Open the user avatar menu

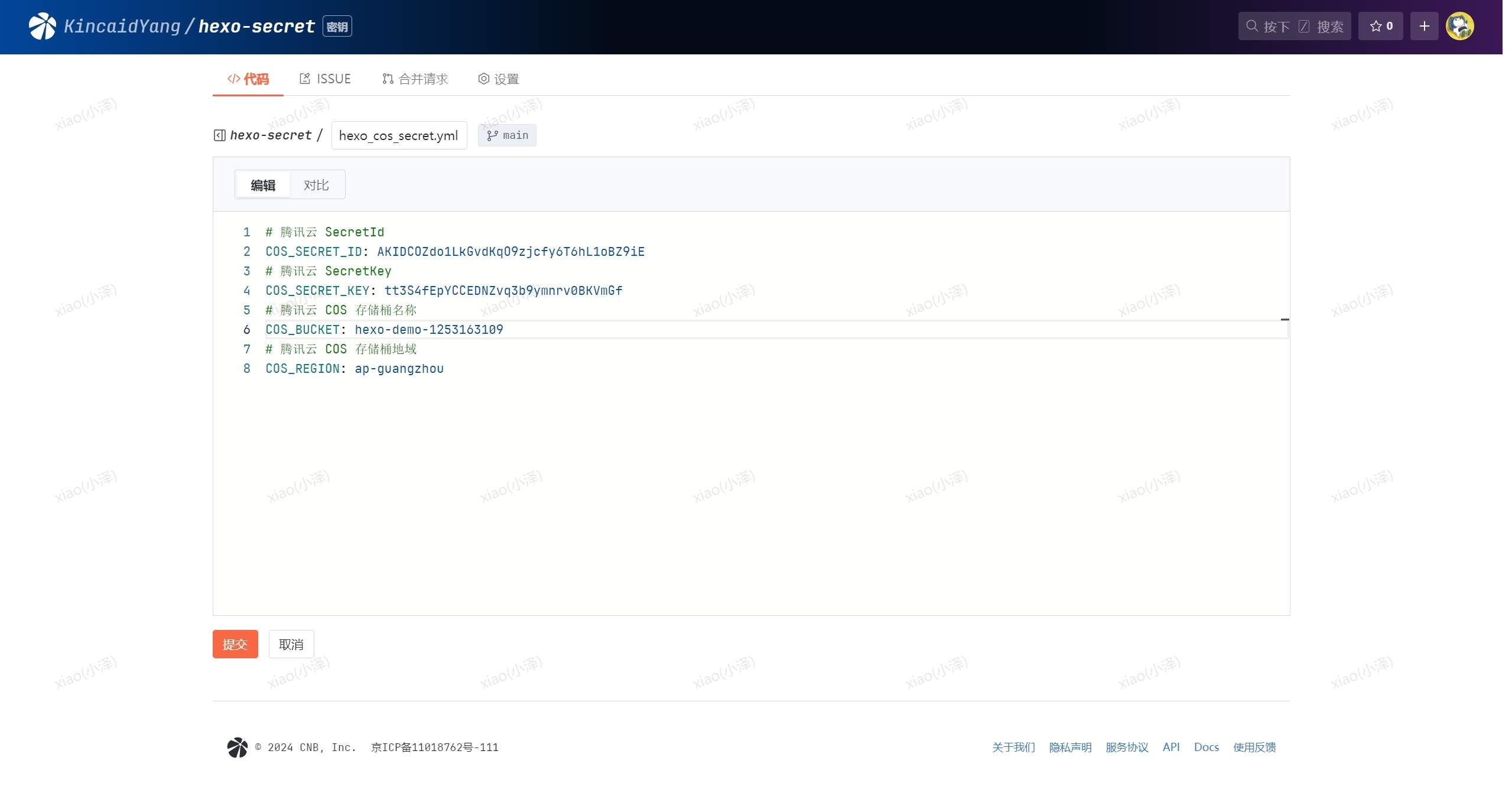(x=1459, y=27)
